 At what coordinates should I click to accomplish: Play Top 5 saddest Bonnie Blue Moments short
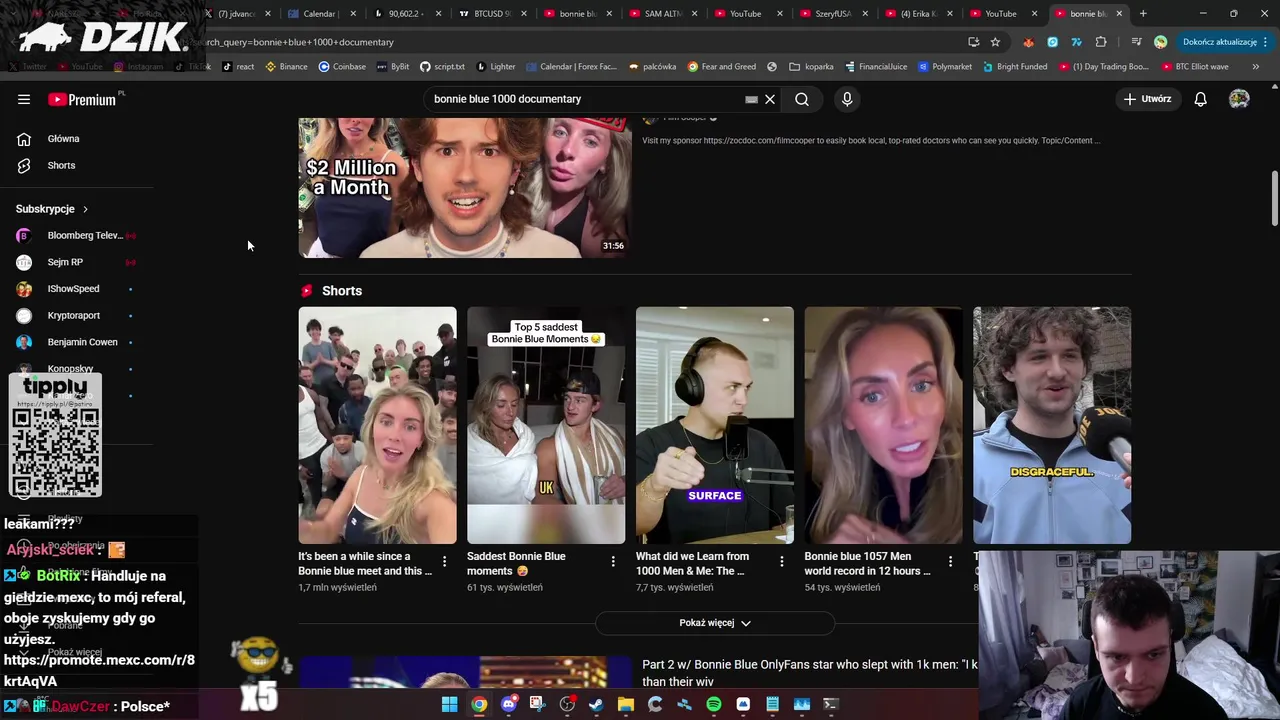(546, 425)
